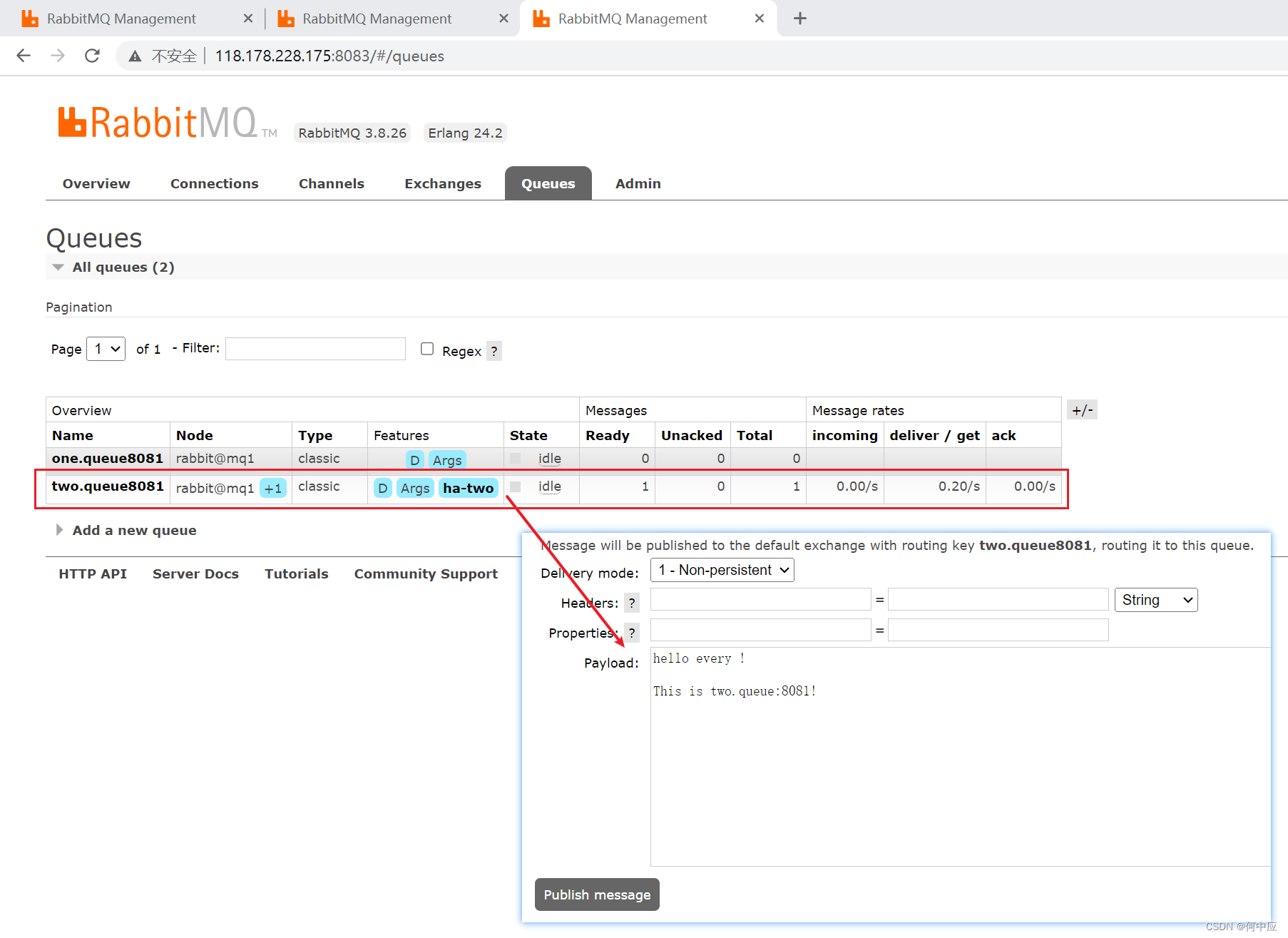Sort by the deliver / get column header
Image resolution: width=1288 pixels, height=938 pixels.
click(935, 435)
